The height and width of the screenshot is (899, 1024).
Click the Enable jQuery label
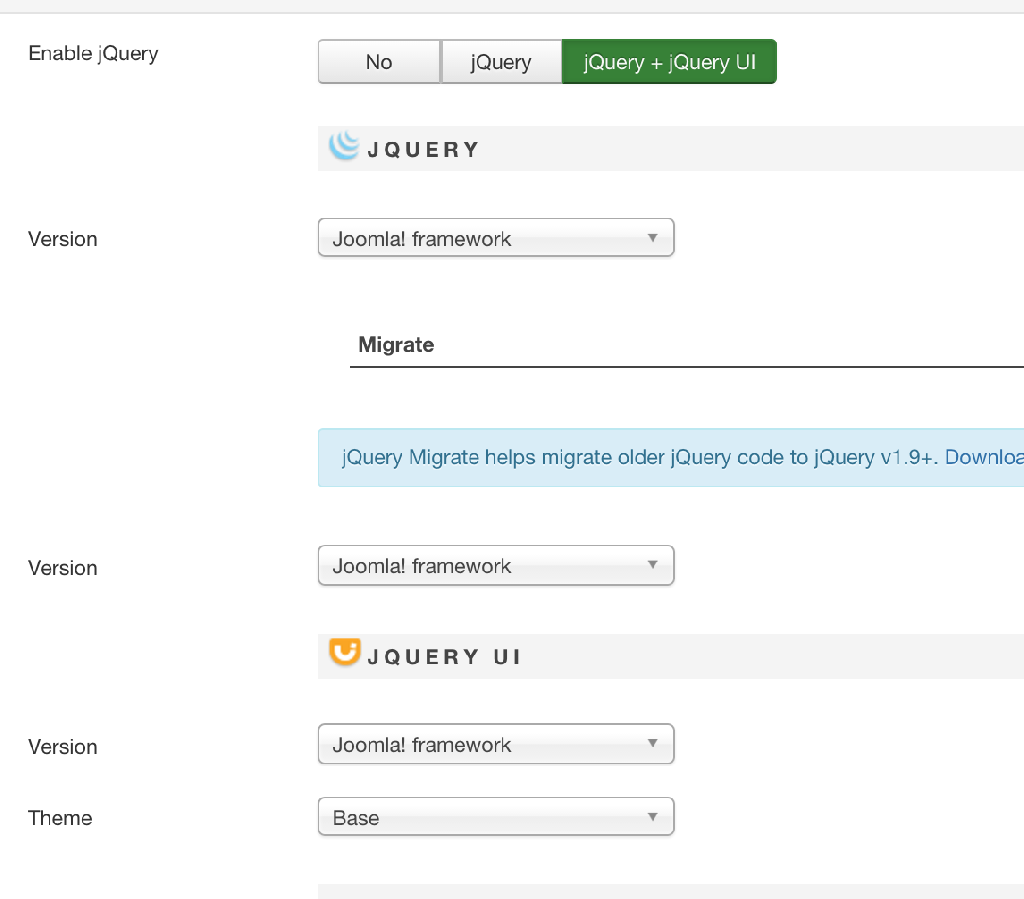(93, 53)
